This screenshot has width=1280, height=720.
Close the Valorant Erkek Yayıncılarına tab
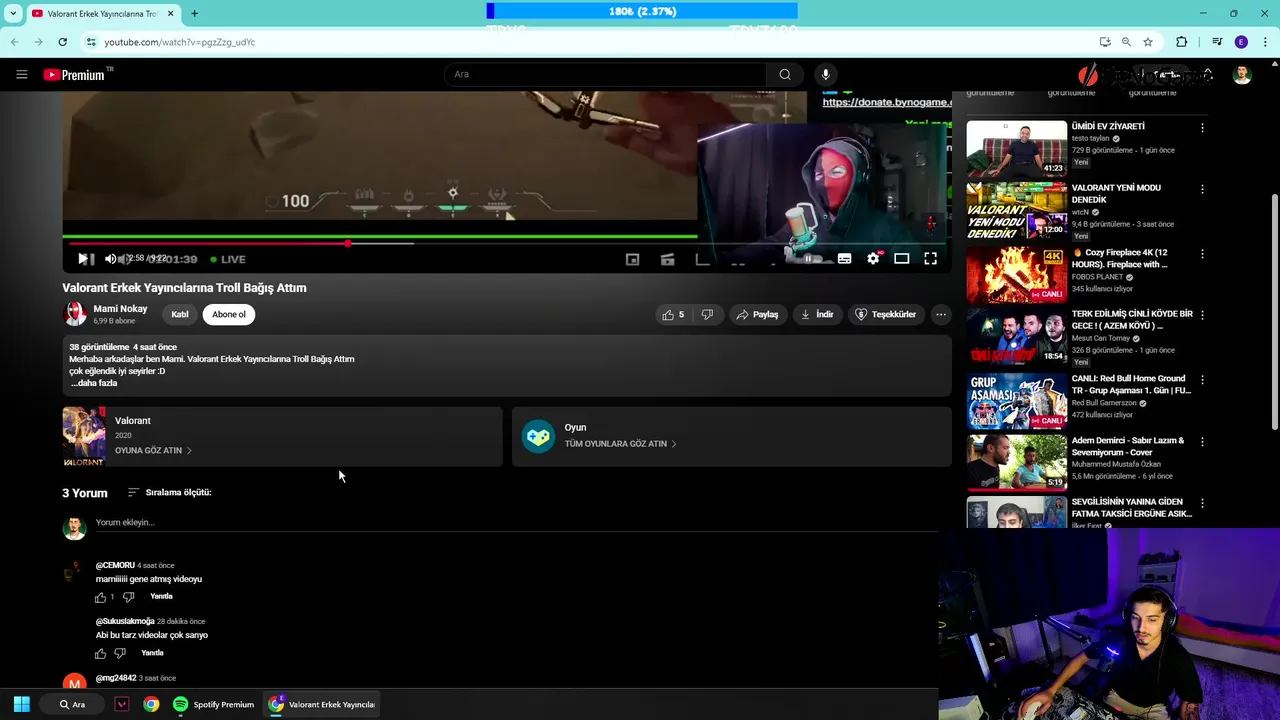170,14
